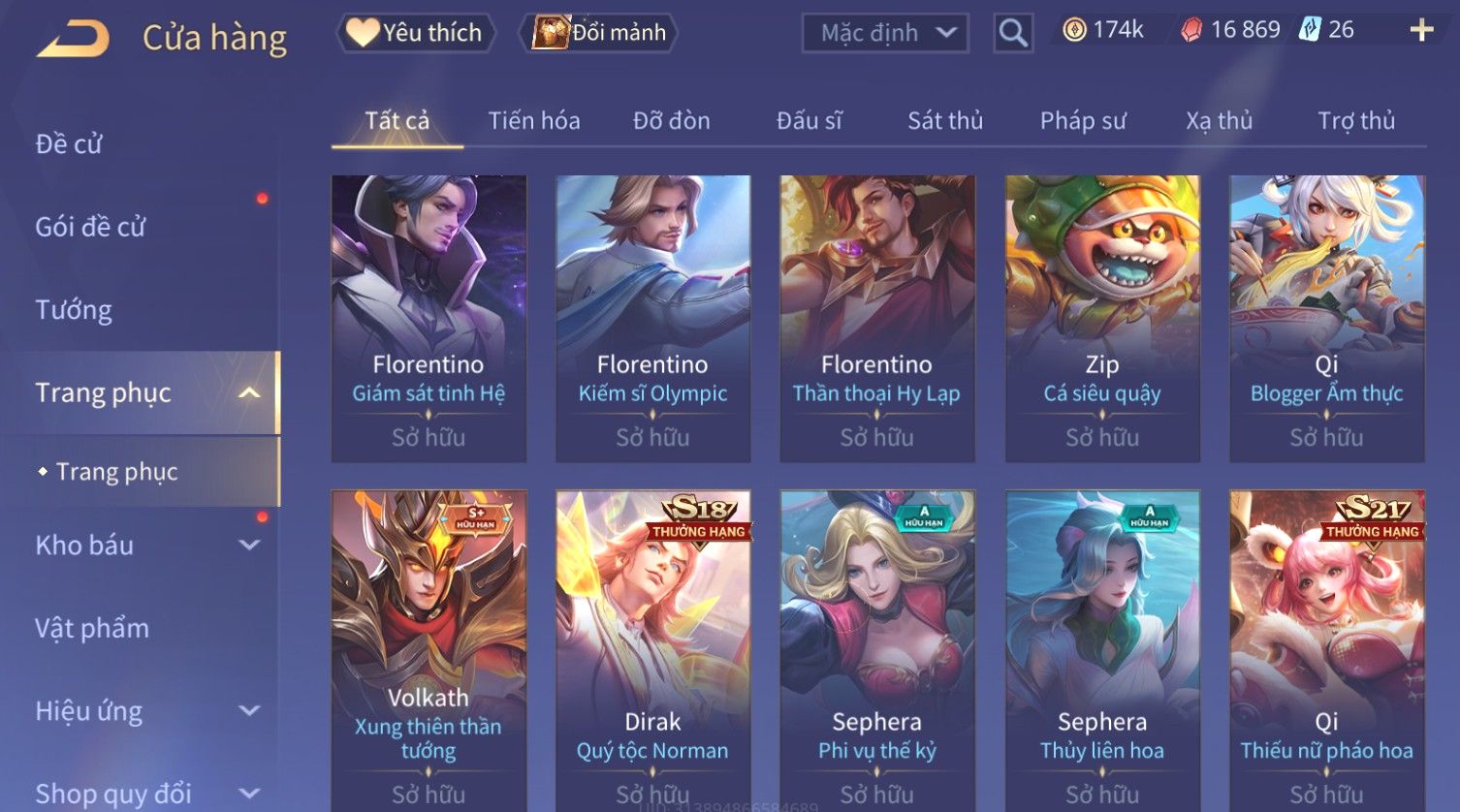Switch to the Sát thủ tab

click(945, 121)
